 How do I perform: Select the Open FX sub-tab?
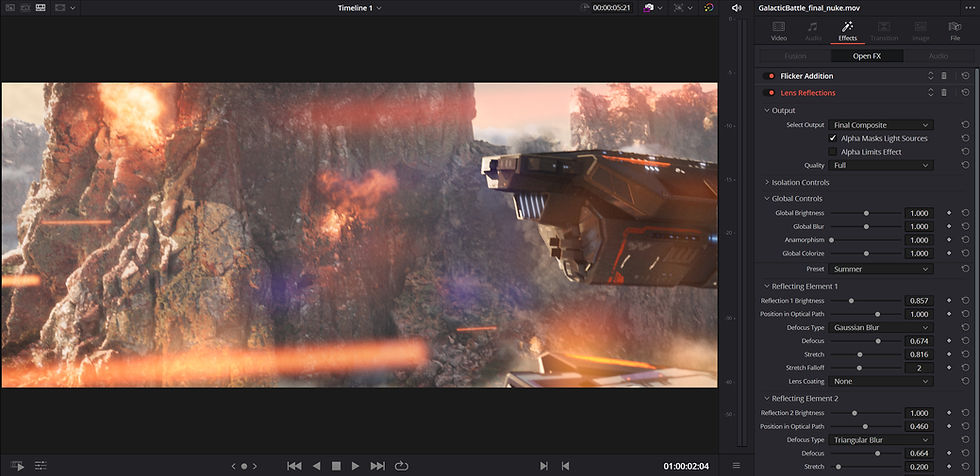867,56
